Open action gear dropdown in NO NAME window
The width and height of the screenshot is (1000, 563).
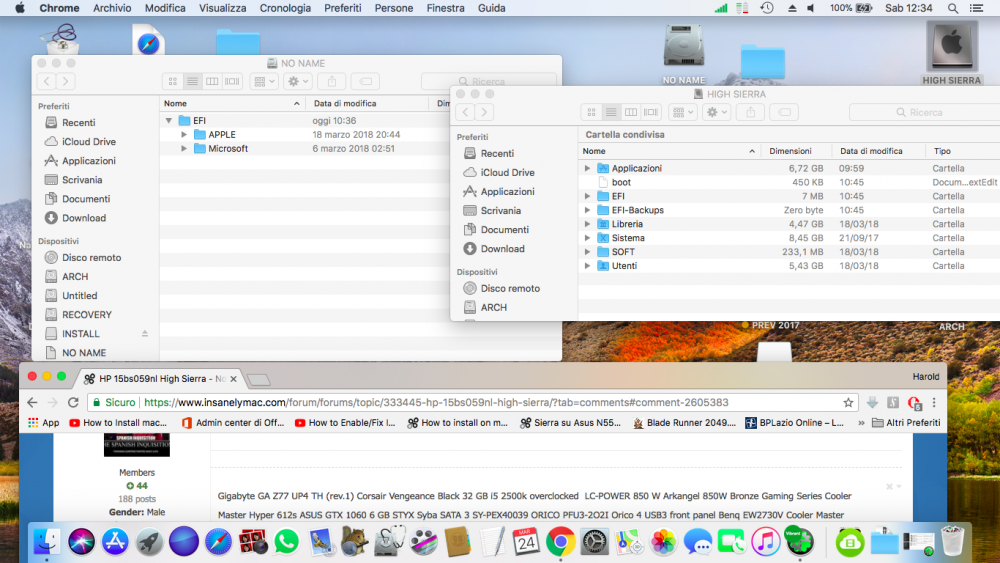pyautogui.click(x=298, y=81)
